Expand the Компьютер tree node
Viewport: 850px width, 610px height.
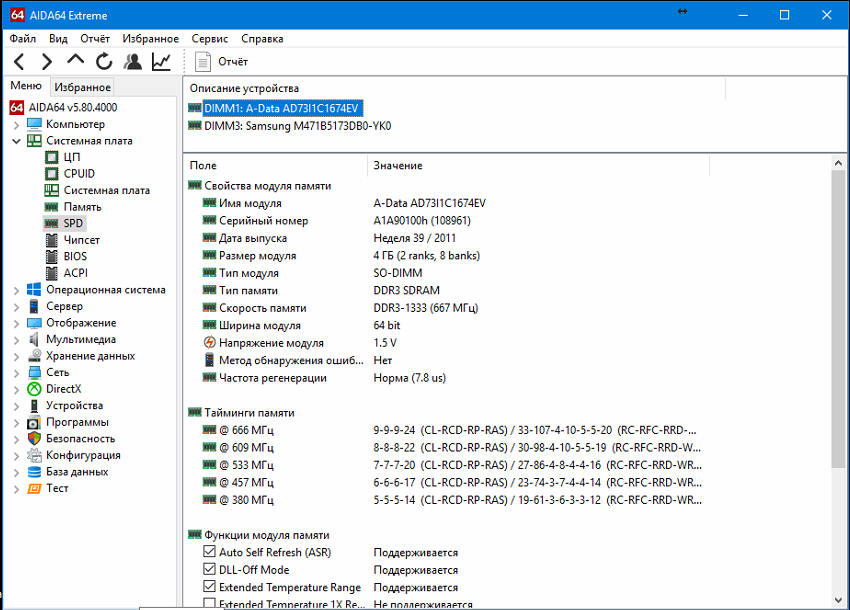[x=16, y=124]
